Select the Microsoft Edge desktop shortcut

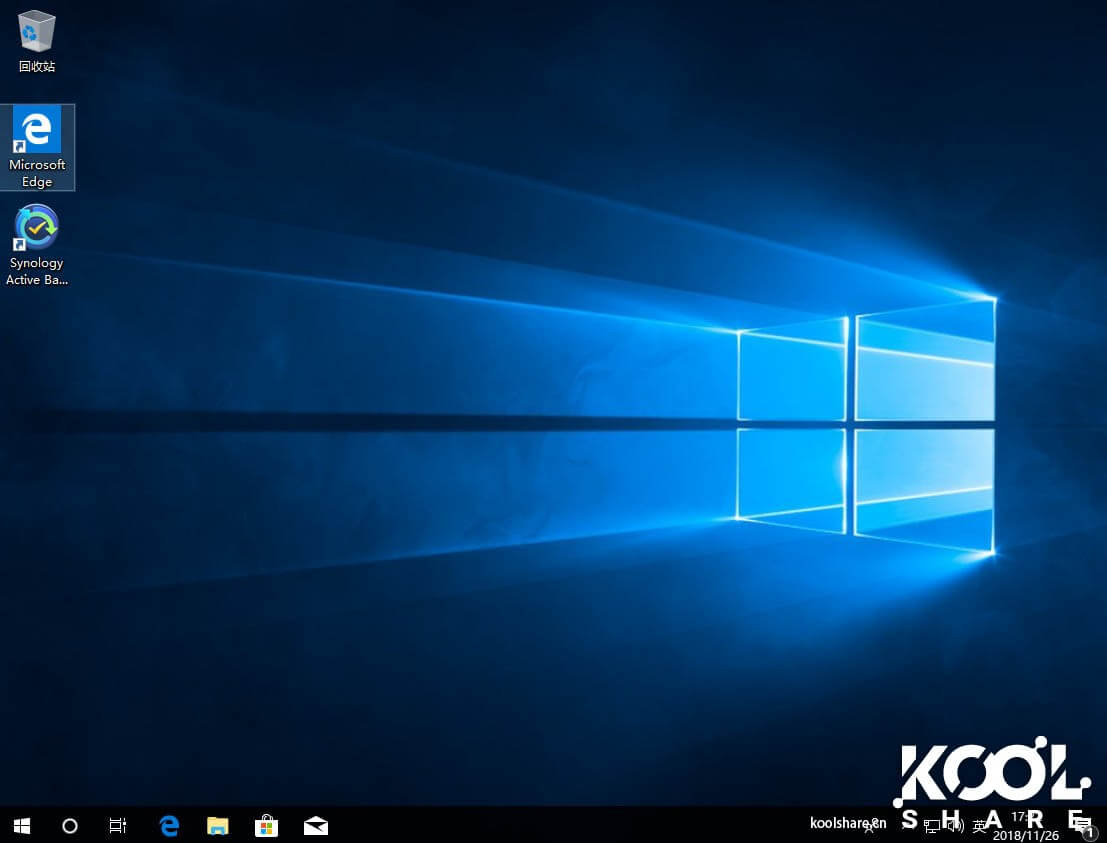pyautogui.click(x=37, y=147)
